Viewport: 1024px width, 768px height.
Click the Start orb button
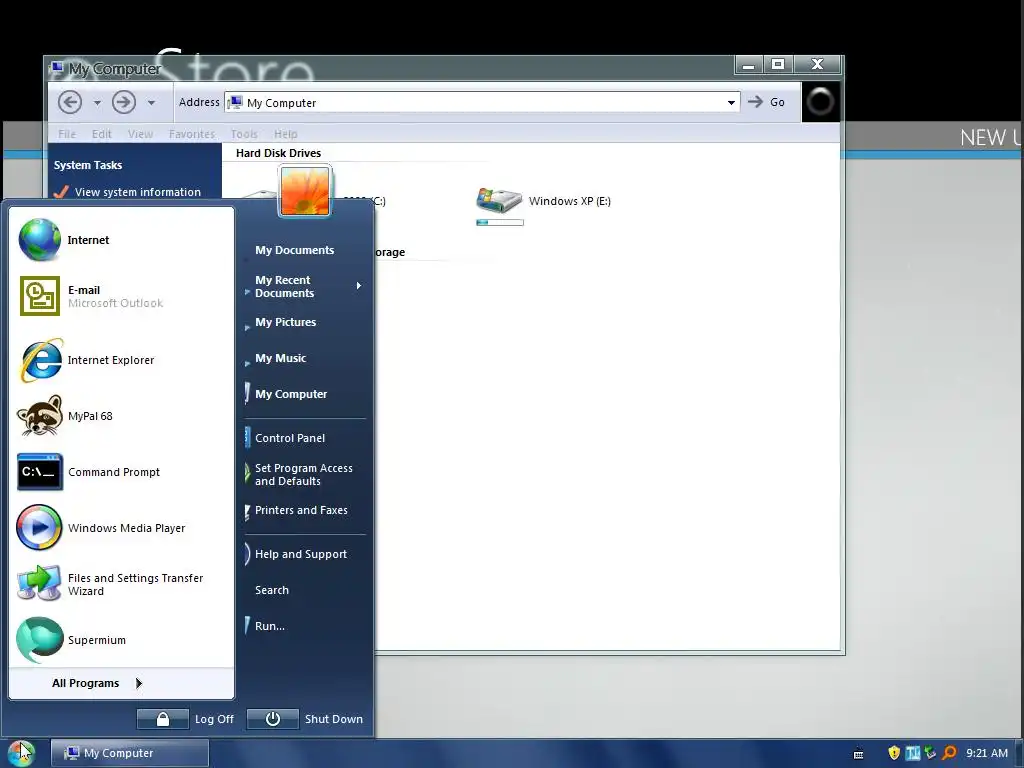(22, 753)
